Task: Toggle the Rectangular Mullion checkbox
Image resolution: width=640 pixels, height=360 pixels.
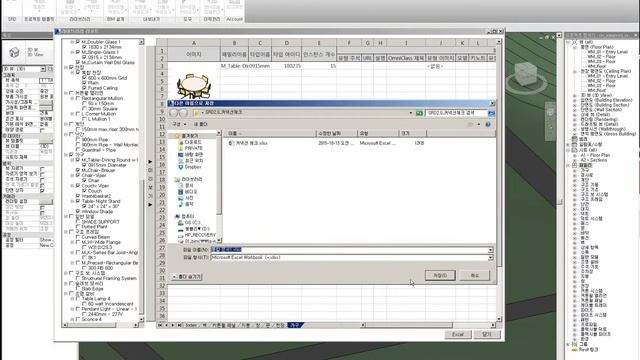Action: coord(78,98)
